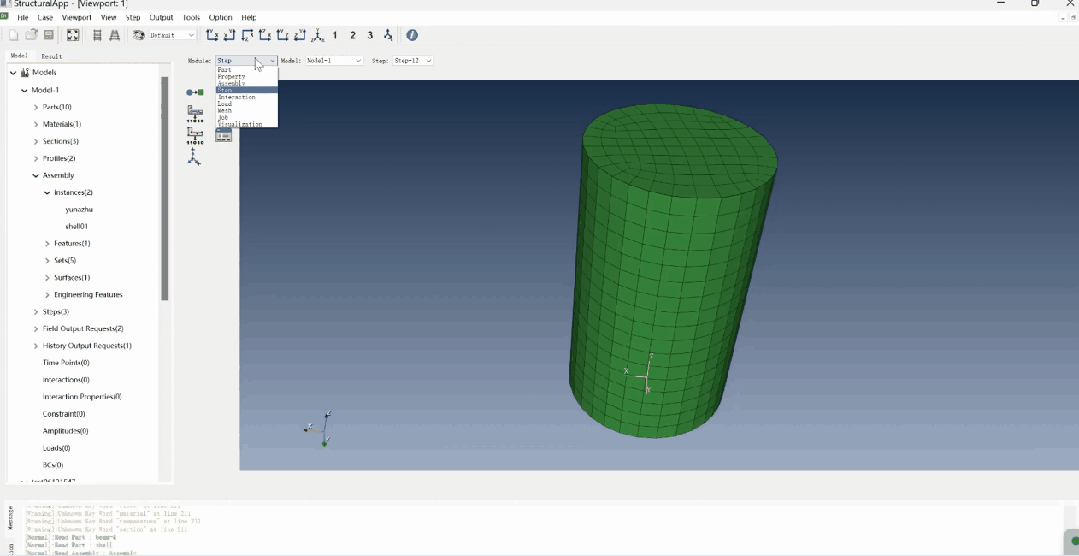Collapse the Model-1 tree node

[24, 89]
